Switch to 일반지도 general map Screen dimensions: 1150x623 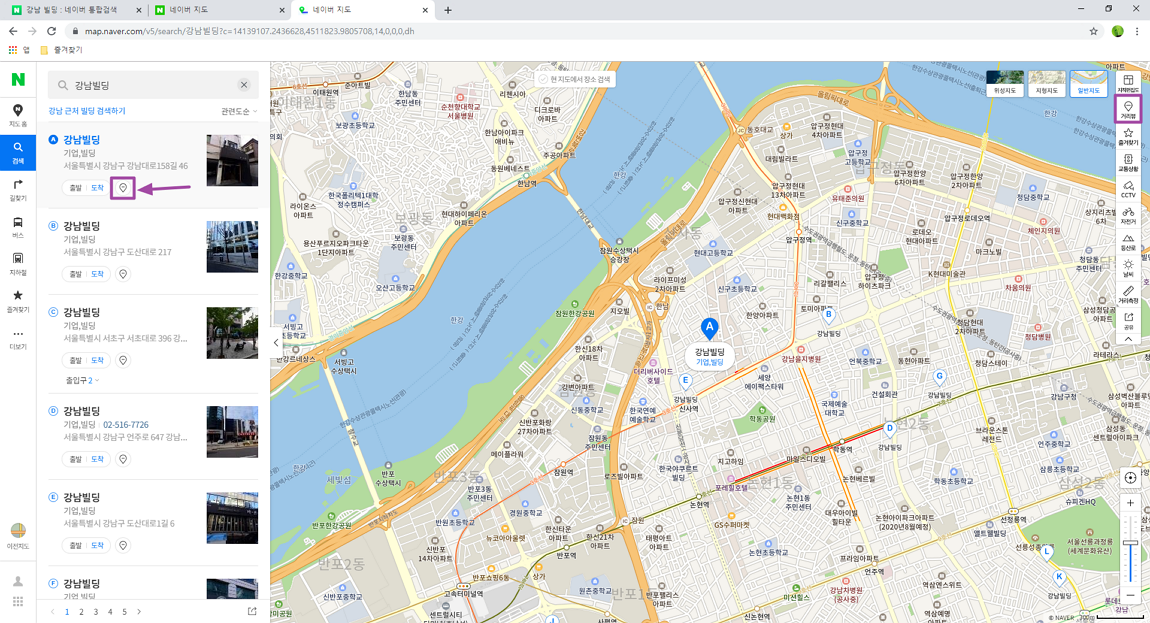[x=1088, y=84]
